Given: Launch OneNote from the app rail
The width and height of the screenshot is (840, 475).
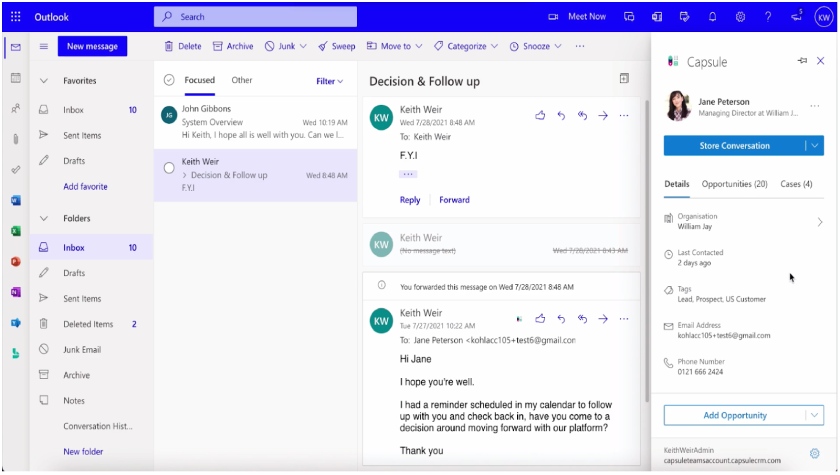Looking at the screenshot, I should (16, 292).
